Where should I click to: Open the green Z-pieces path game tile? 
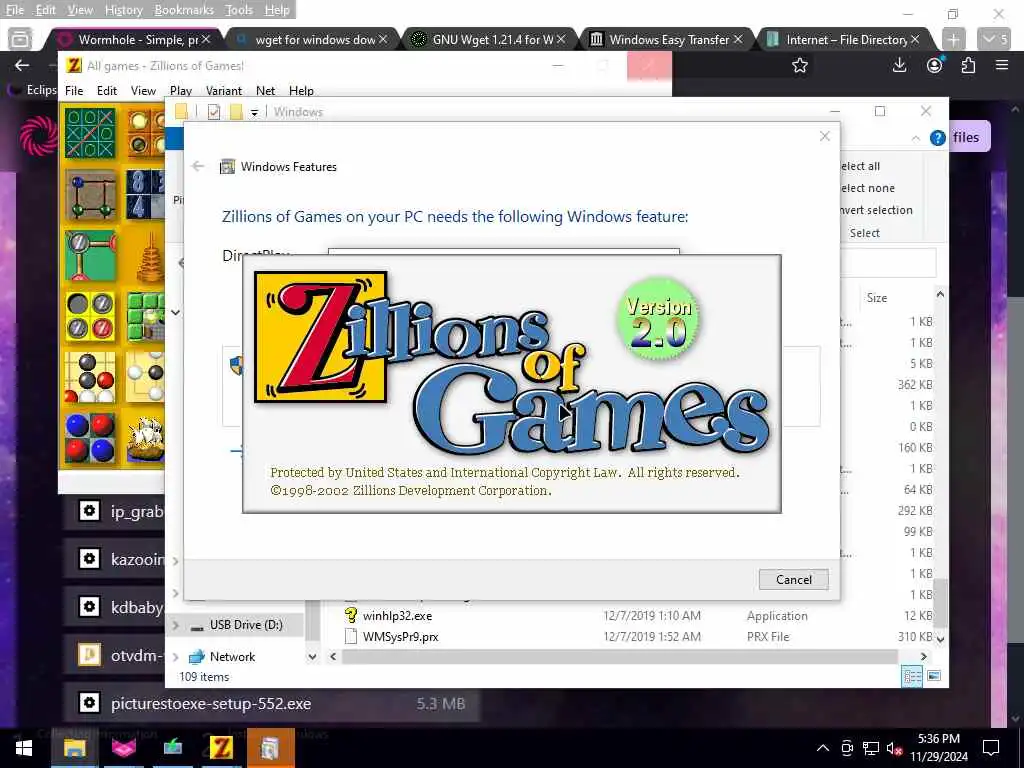[x=90, y=255]
